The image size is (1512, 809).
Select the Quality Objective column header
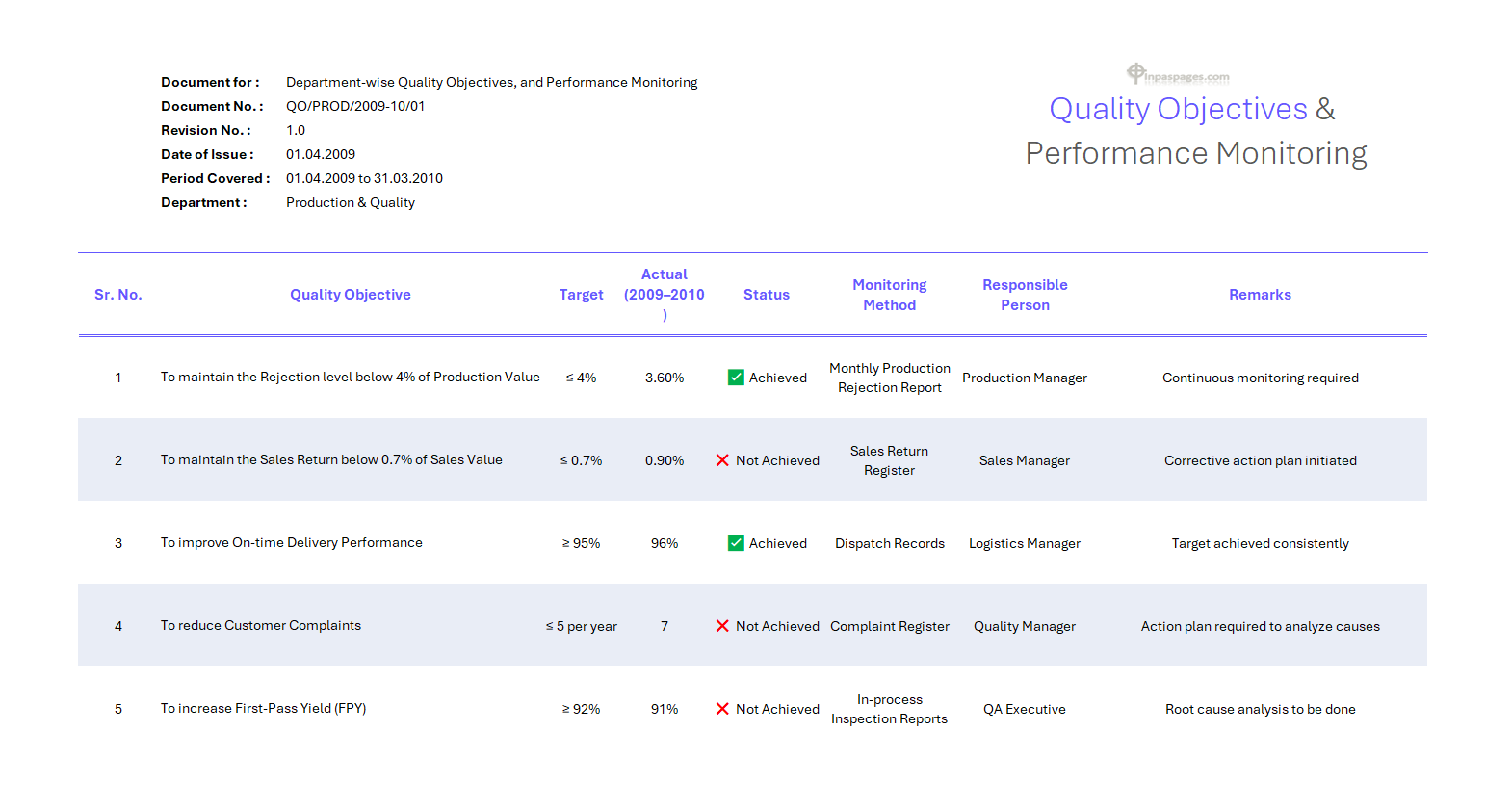coord(351,295)
